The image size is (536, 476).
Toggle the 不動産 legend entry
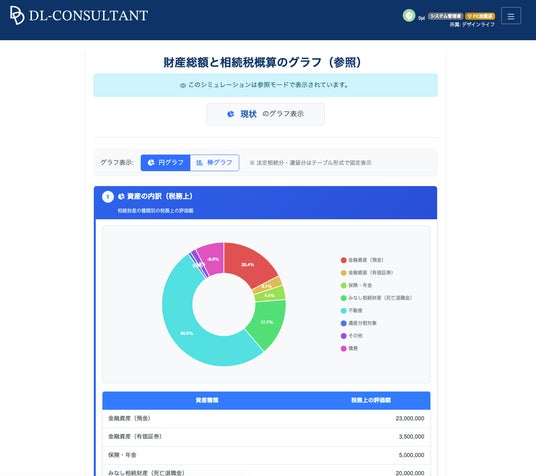352,310
